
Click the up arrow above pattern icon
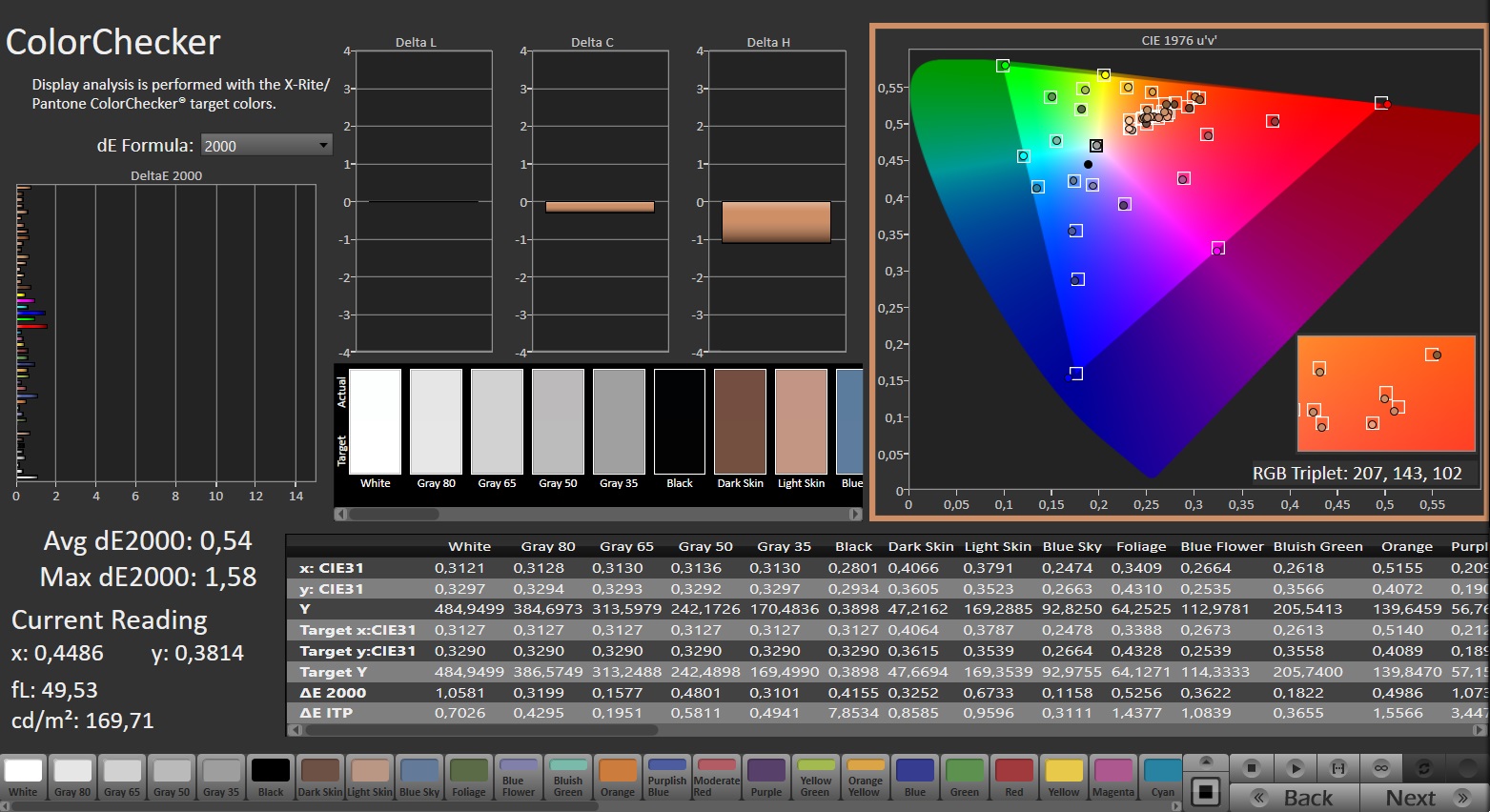tap(1206, 761)
